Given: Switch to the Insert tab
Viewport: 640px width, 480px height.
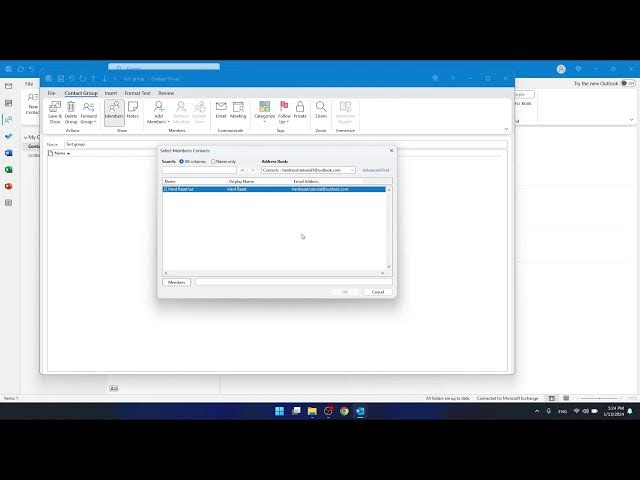Looking at the screenshot, I should tap(111, 93).
